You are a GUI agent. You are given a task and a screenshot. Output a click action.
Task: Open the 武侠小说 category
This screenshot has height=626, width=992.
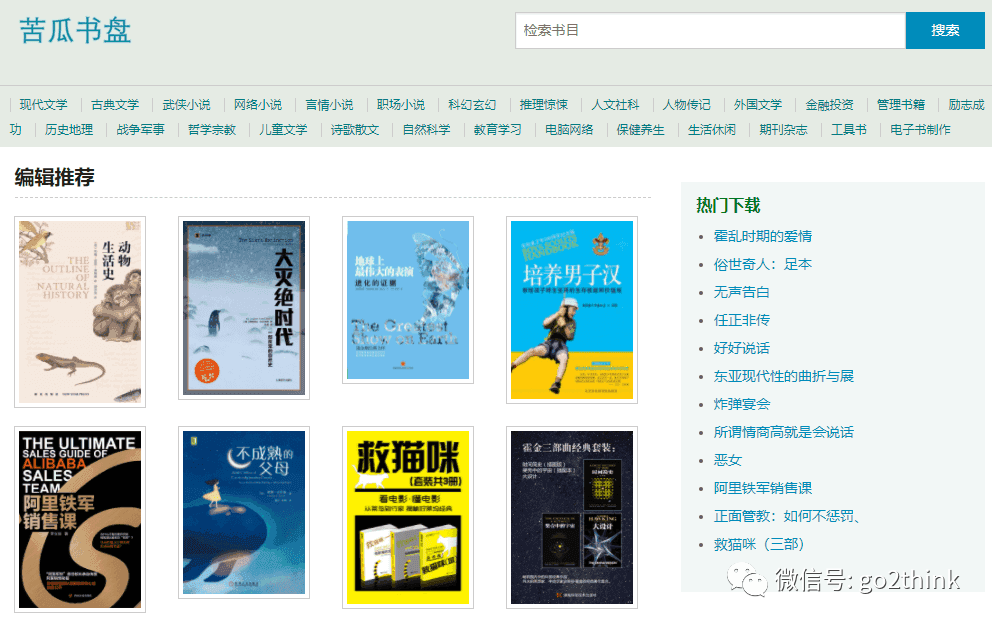click(x=187, y=104)
